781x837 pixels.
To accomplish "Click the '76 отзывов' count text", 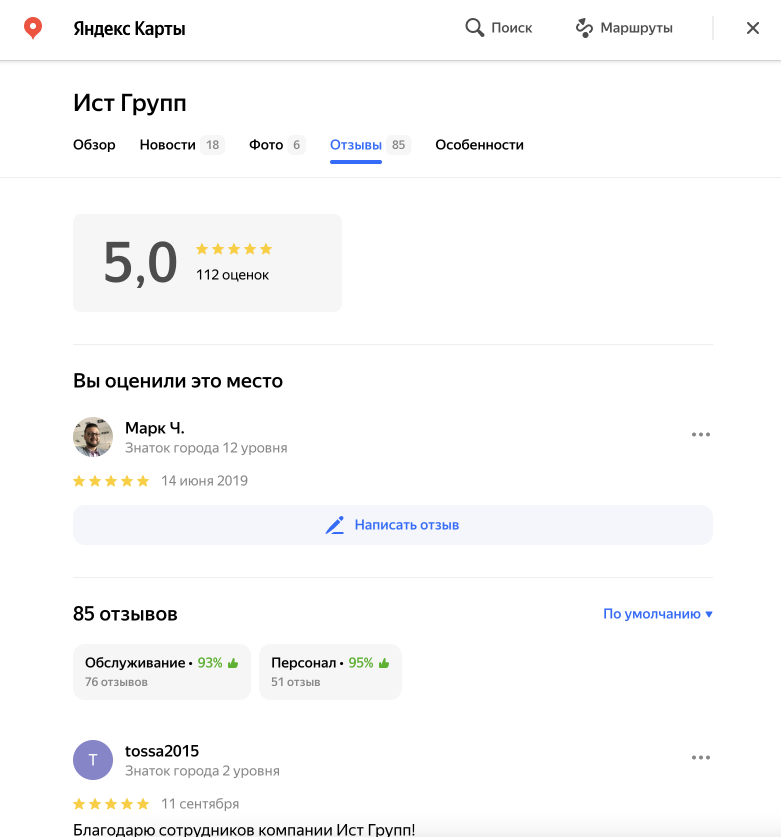I will (x=116, y=682).
